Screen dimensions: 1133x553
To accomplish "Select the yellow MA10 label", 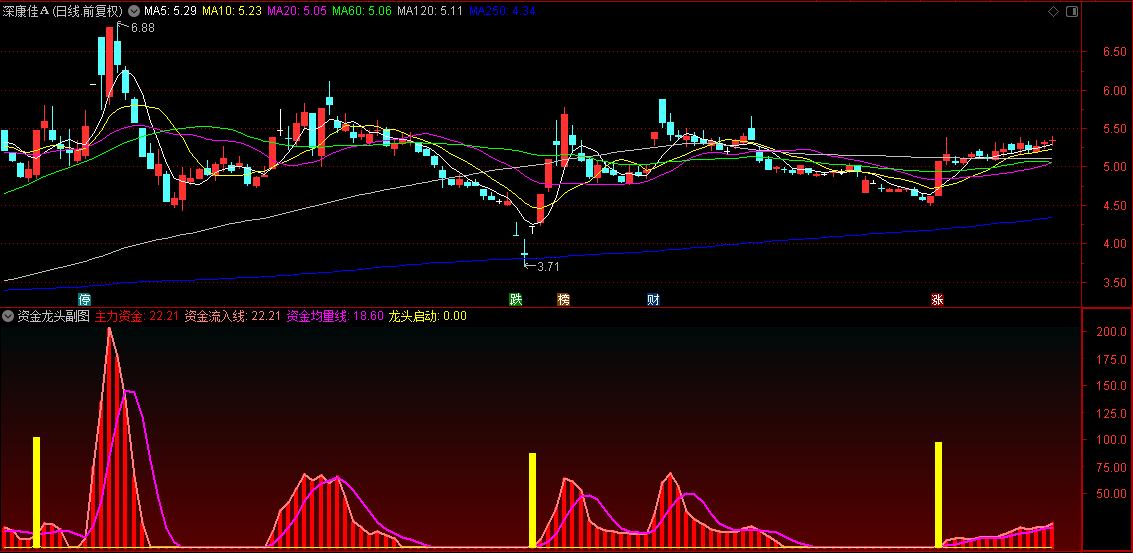I will click(x=232, y=11).
